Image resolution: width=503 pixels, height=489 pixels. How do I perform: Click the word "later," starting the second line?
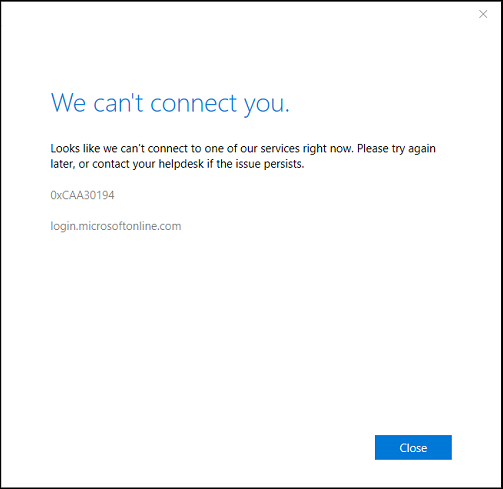pyautogui.click(x=62, y=164)
